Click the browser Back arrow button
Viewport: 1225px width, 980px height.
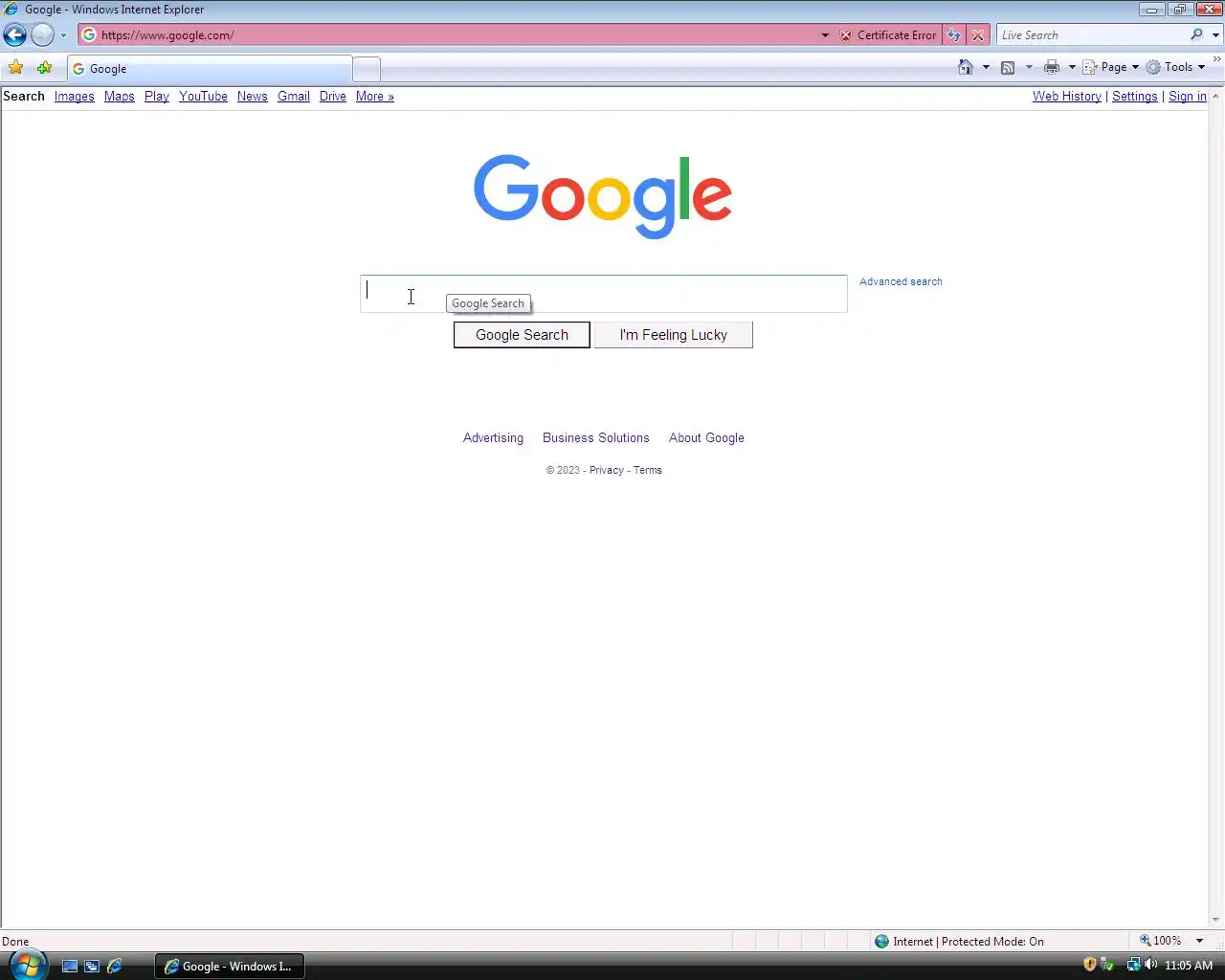click(x=14, y=35)
